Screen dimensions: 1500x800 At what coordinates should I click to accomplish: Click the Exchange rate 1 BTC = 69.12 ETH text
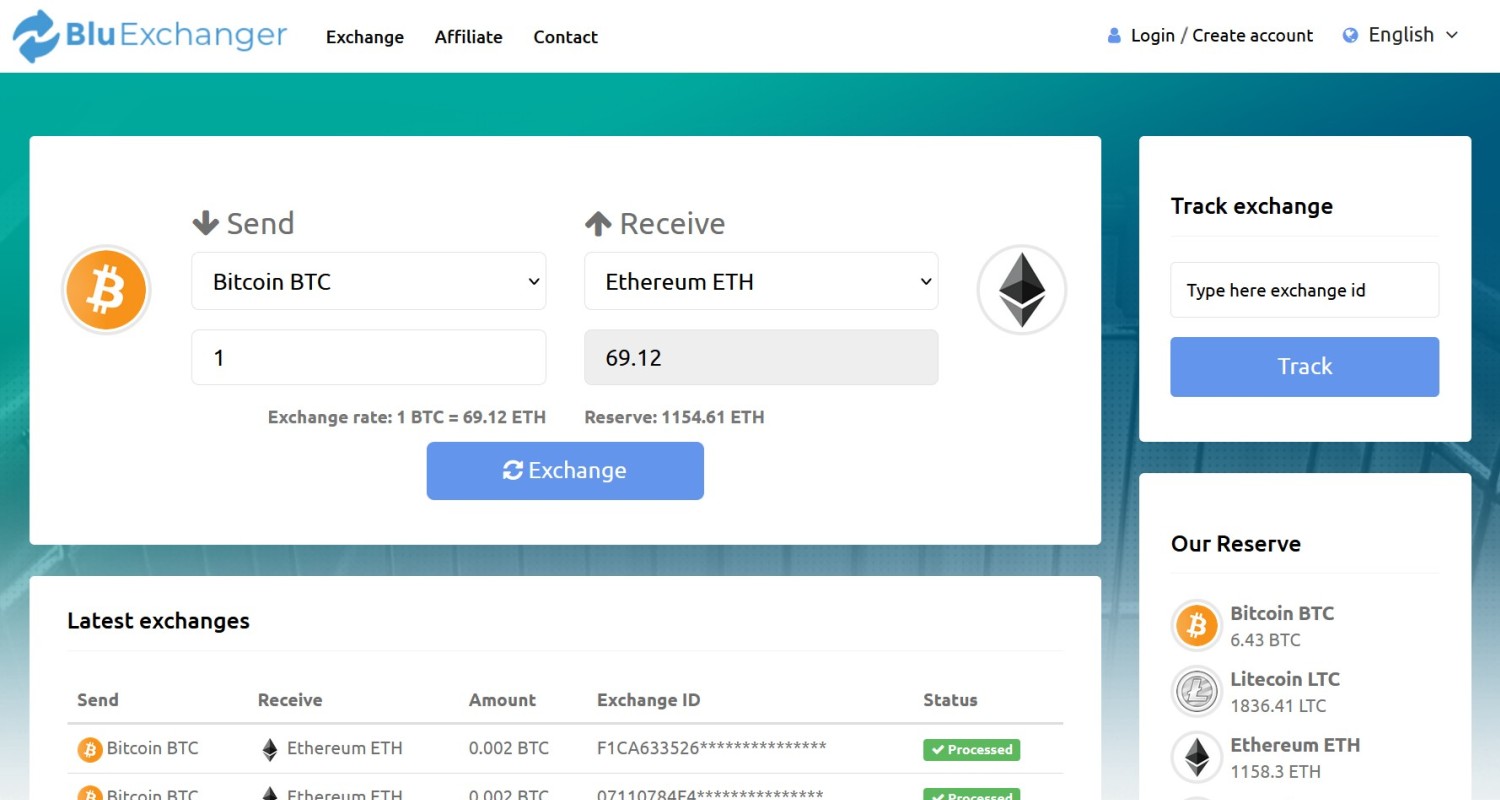coord(407,417)
